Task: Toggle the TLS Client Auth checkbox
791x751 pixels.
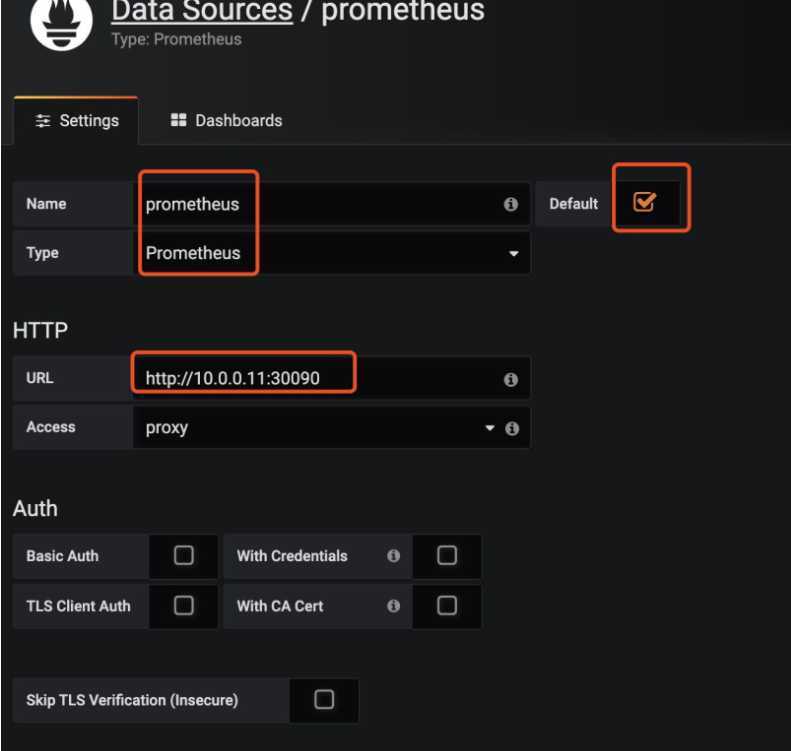Action: click(x=184, y=606)
